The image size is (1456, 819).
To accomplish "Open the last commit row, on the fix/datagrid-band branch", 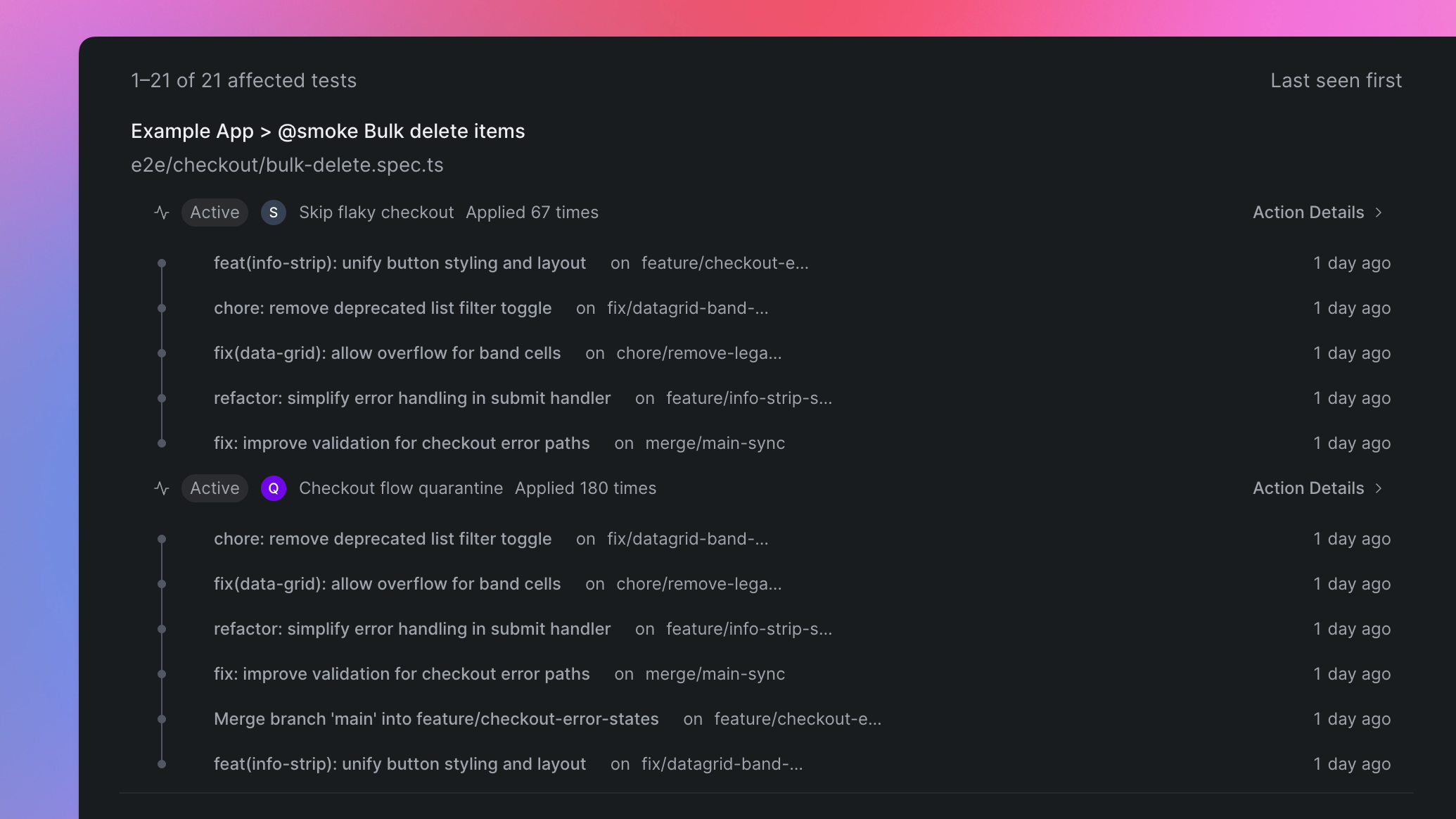I will [x=400, y=764].
